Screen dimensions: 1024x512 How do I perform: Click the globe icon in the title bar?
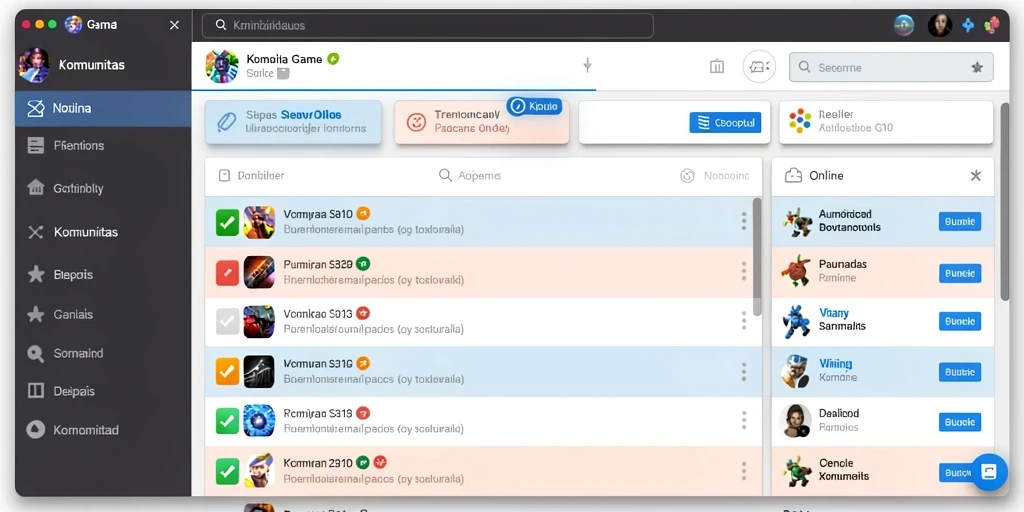tap(904, 25)
